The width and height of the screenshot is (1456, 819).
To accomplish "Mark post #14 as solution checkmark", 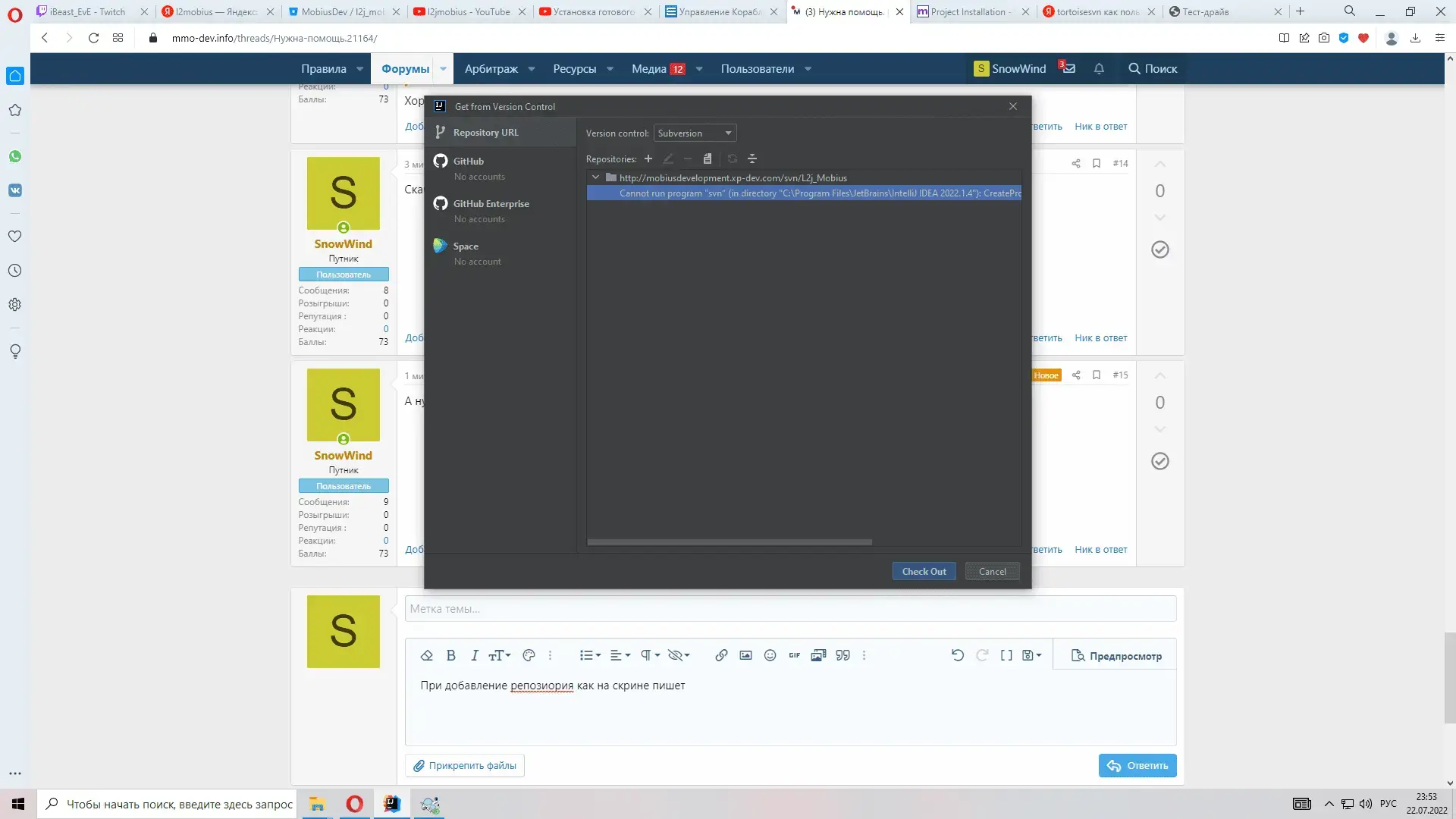I will [x=1160, y=249].
